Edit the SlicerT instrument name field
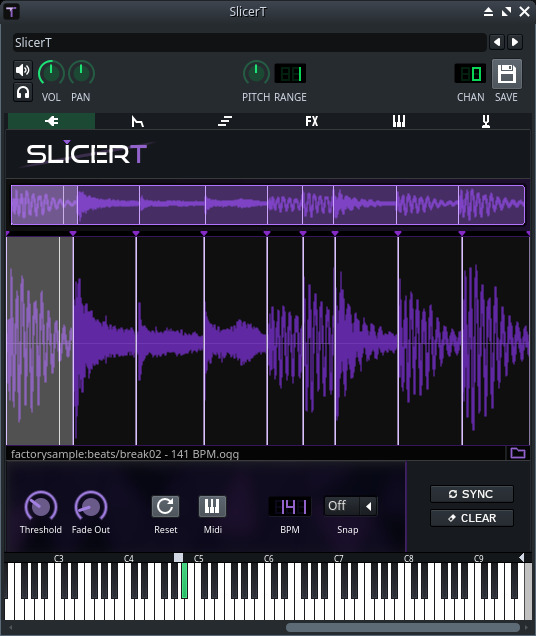Image resolution: width=536 pixels, height=636 pixels. (x=249, y=42)
